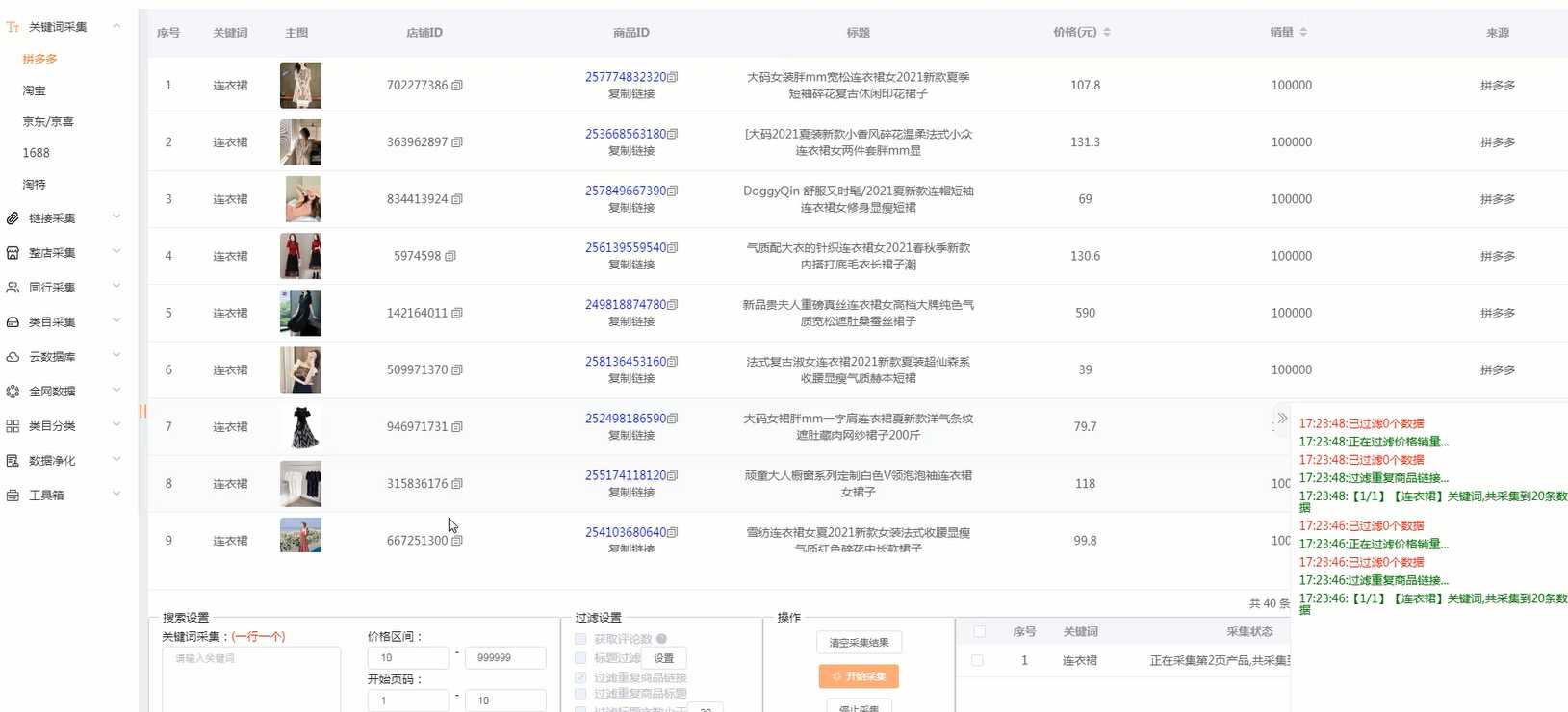The width and height of the screenshot is (1568, 712).
Task: Expand the 全网数据 menu chevron
Action: pyautogui.click(x=116, y=391)
